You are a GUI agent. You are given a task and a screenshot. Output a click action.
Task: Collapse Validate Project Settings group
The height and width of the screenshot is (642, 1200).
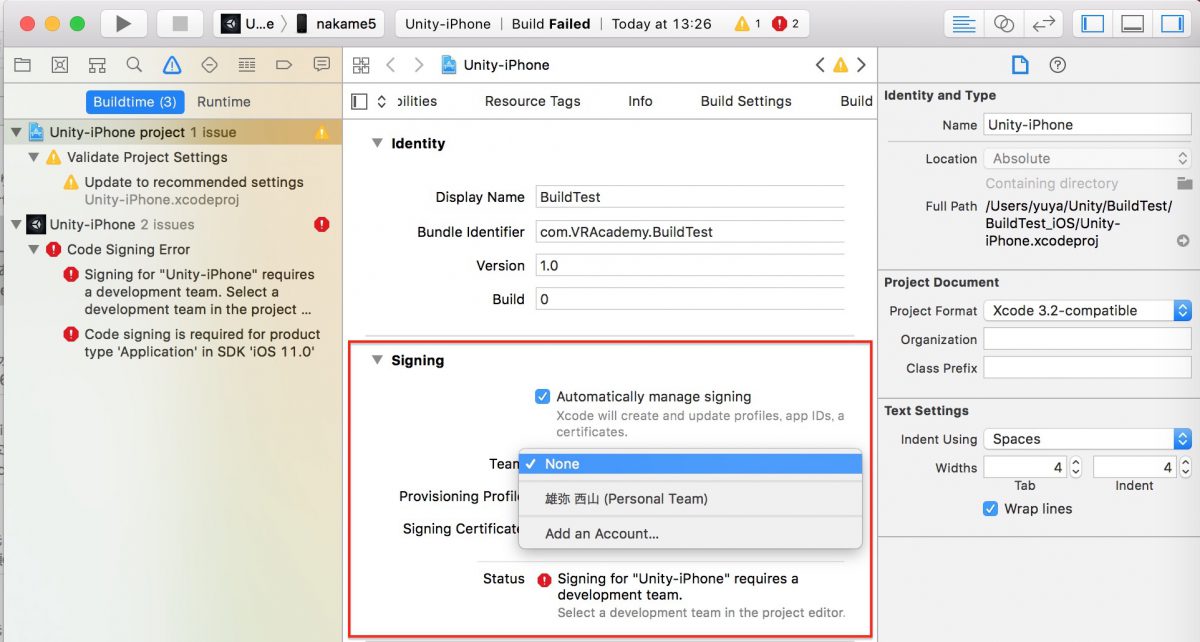pyautogui.click(x=34, y=157)
